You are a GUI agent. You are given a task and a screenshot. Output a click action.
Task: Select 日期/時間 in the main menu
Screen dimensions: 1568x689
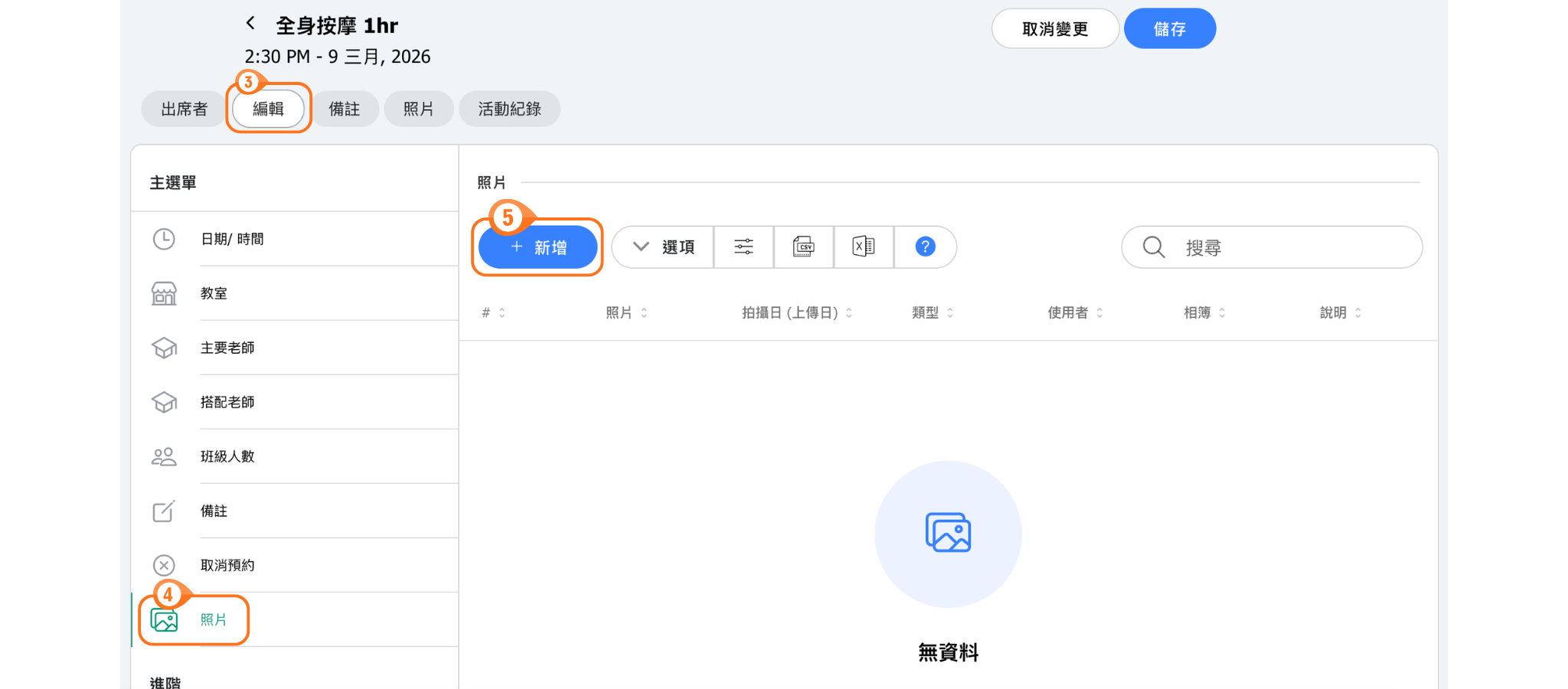click(x=232, y=239)
